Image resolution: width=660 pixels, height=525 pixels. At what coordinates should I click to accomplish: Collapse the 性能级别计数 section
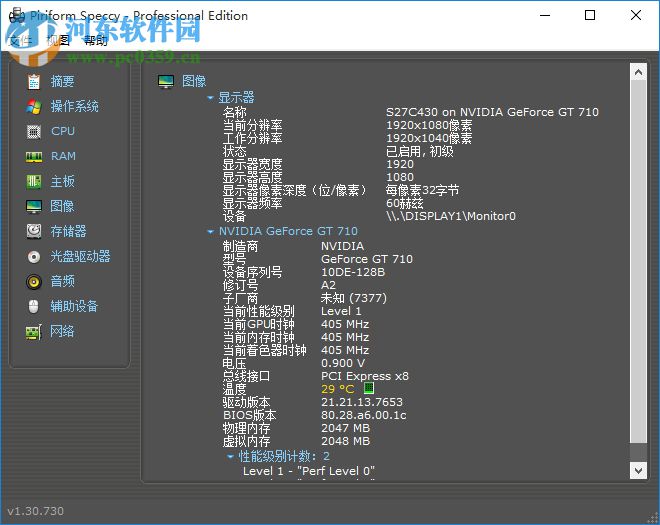pyautogui.click(x=230, y=456)
